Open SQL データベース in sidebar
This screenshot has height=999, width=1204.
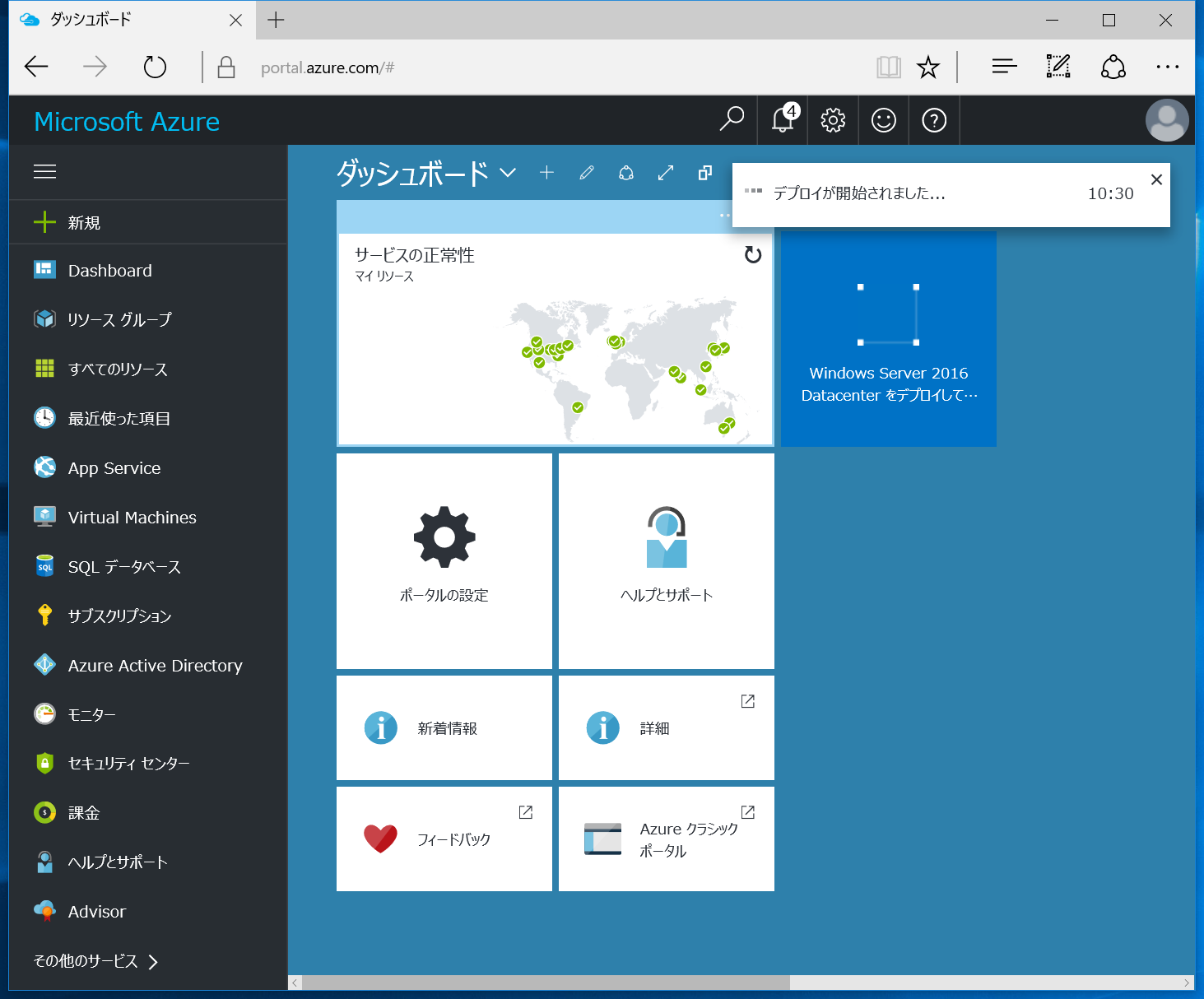pos(148,566)
